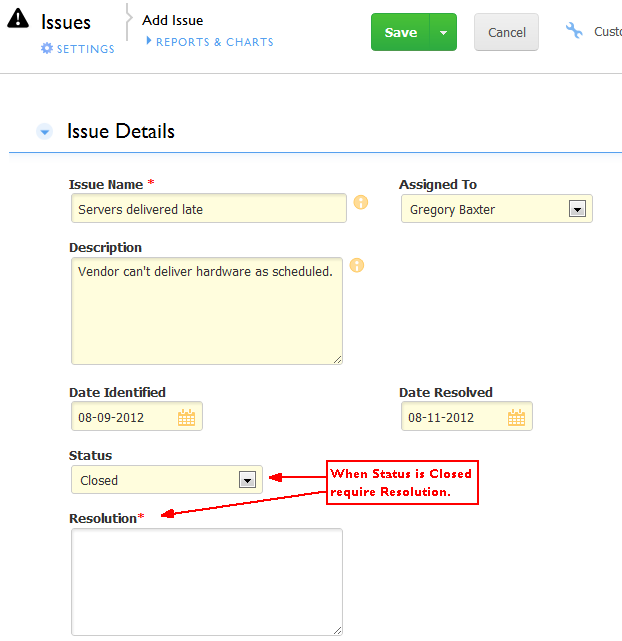
Task: Click the Issues breadcrumb title
Action: tap(66, 22)
